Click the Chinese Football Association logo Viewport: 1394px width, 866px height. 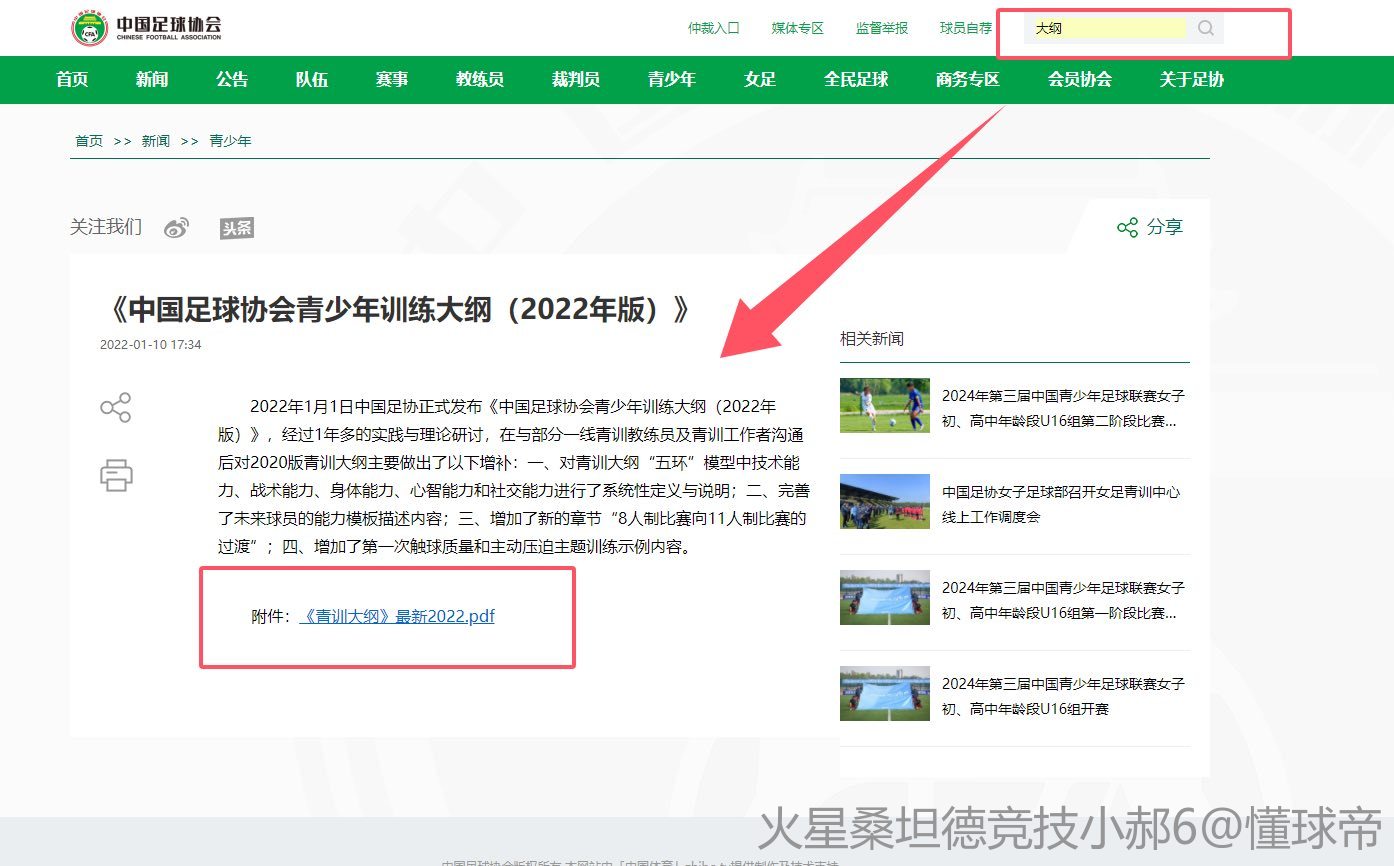click(x=146, y=28)
